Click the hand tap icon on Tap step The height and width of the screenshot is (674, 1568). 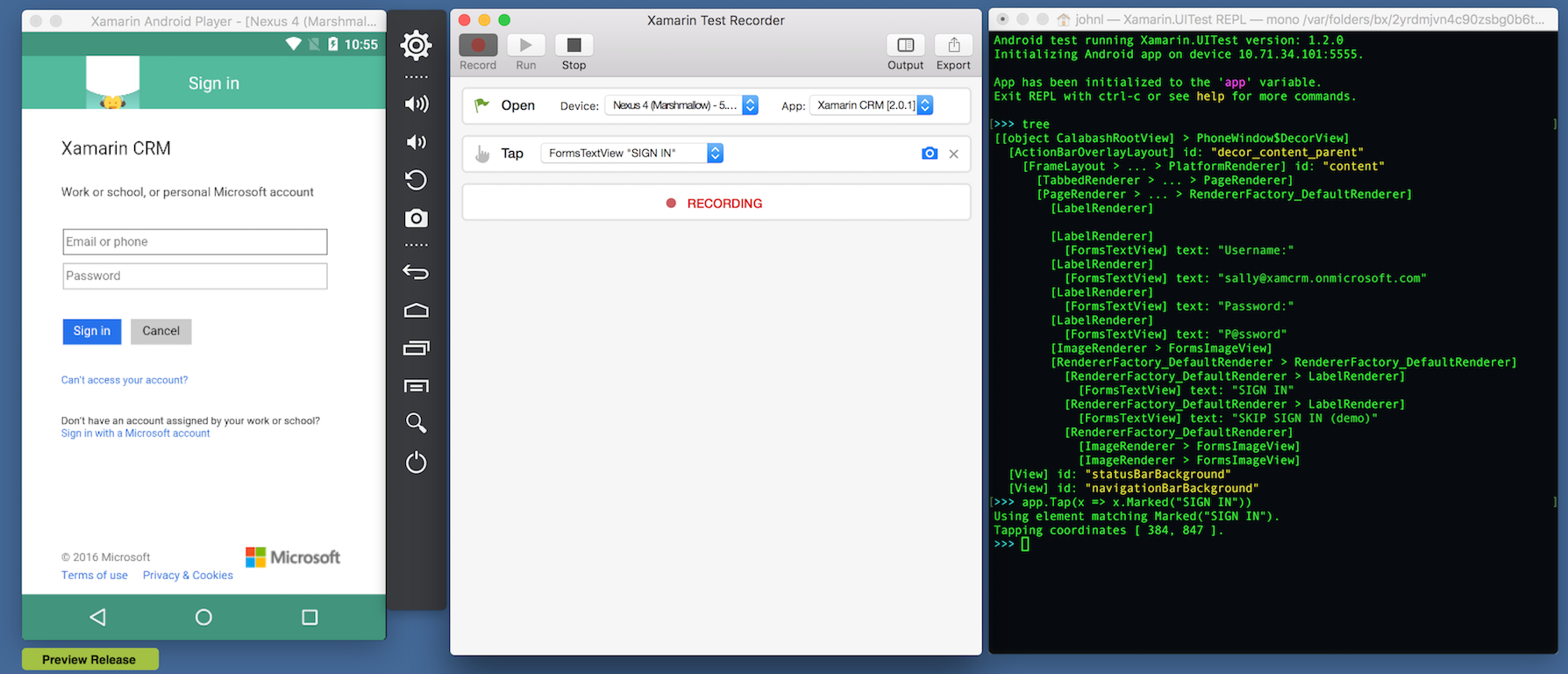click(482, 154)
